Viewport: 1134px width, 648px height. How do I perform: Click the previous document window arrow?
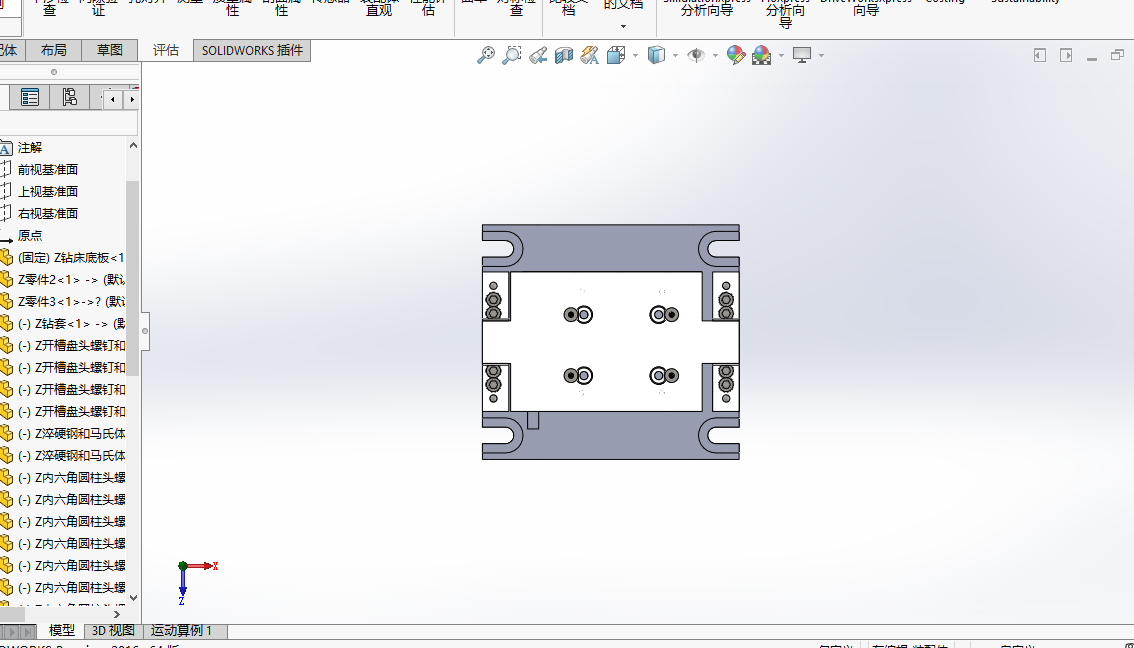click(x=1040, y=55)
